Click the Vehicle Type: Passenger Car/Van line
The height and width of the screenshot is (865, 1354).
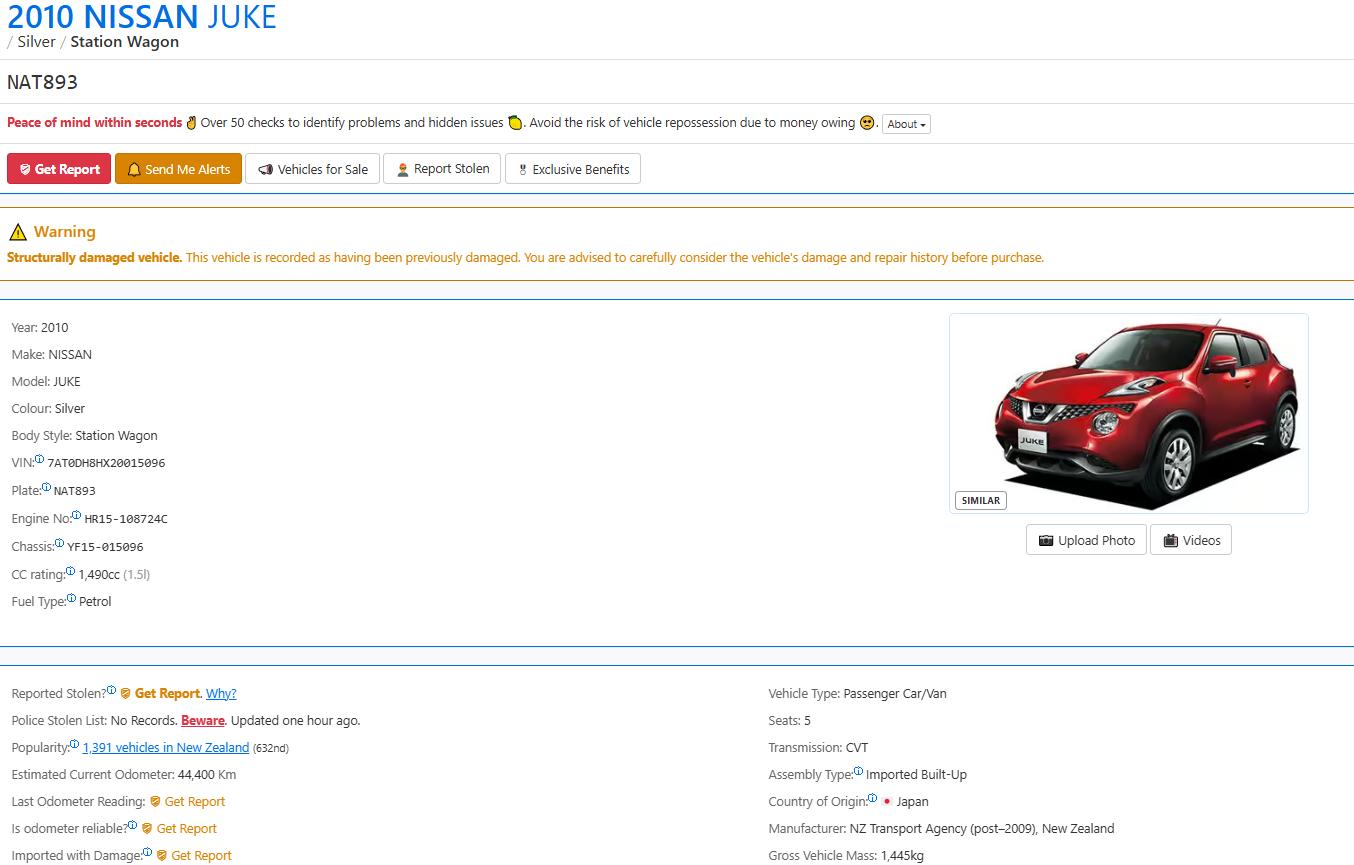coord(857,693)
